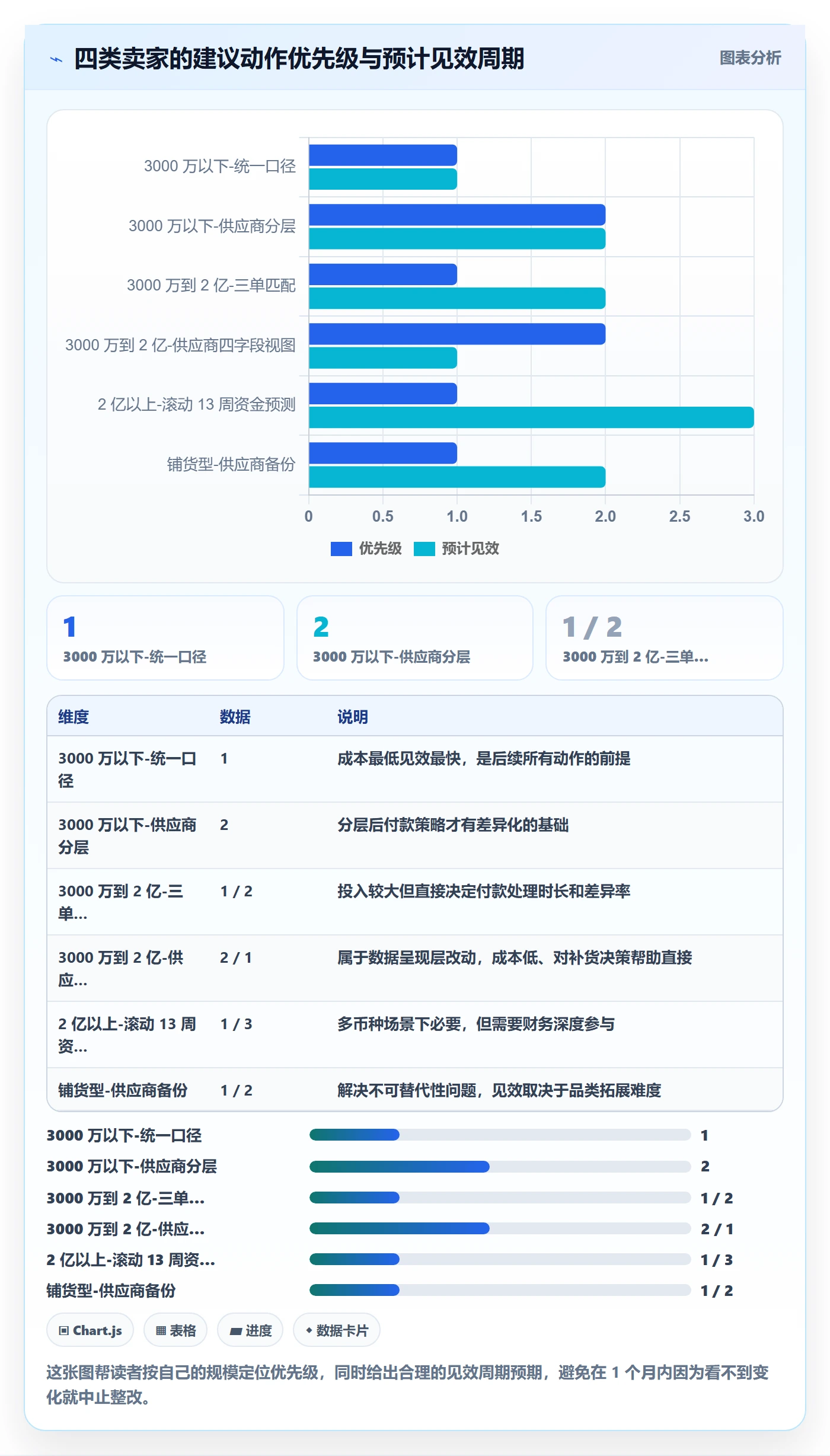Screen dimensions: 830x1456
Task: Toggle the 预计见效 legend color box
Action: (x=424, y=549)
